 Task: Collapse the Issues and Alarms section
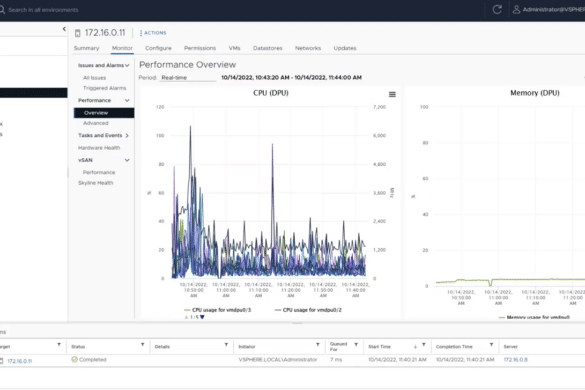[104, 65]
